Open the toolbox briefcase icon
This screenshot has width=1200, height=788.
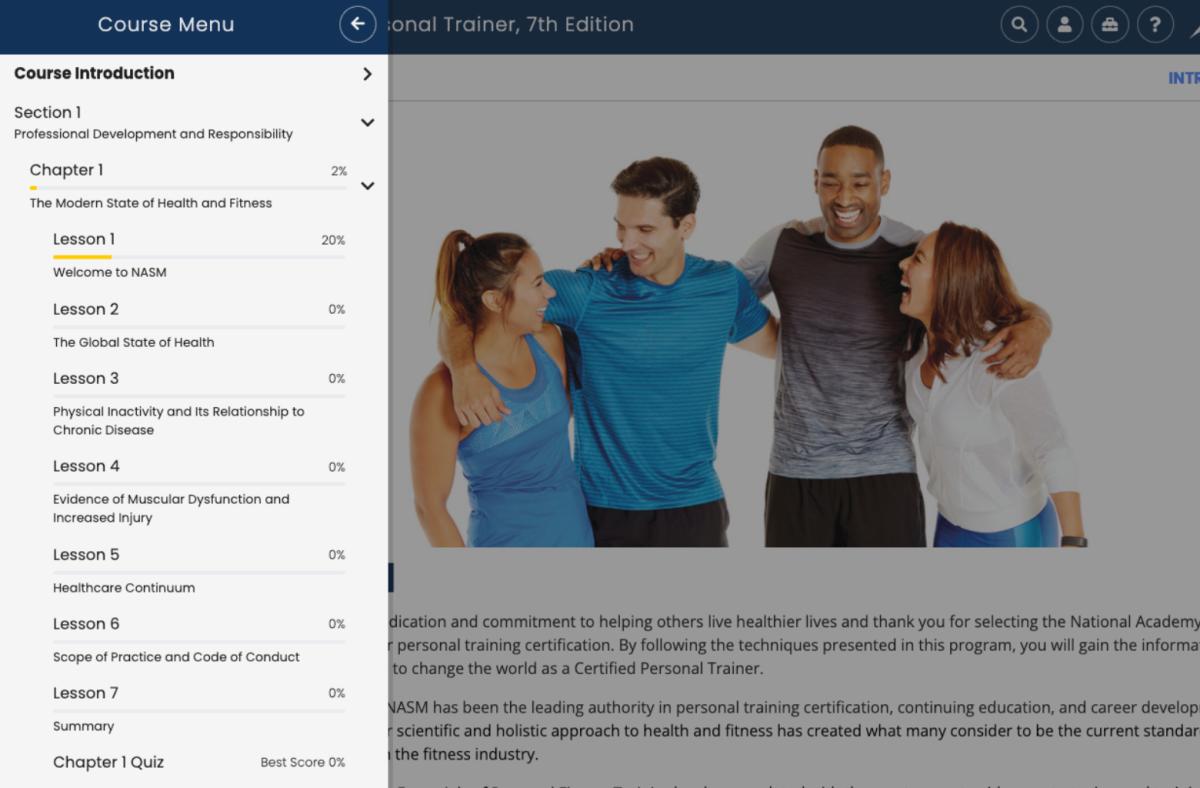click(x=1109, y=25)
